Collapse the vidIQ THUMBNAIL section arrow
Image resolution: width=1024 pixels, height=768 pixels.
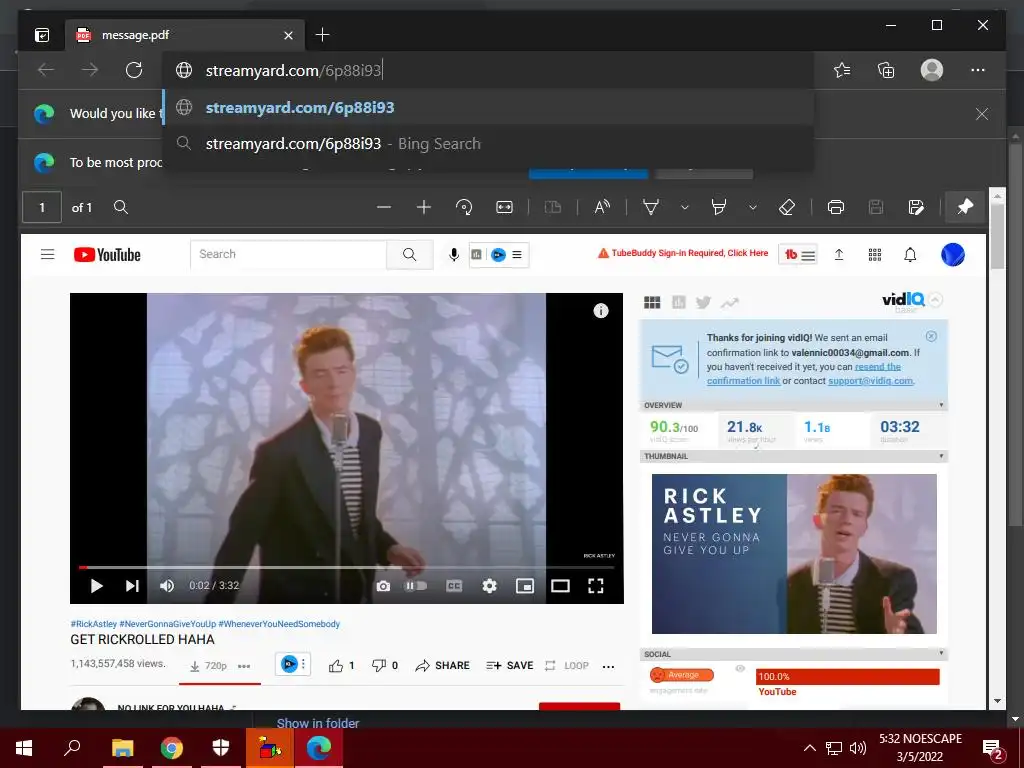pyautogui.click(x=941, y=456)
